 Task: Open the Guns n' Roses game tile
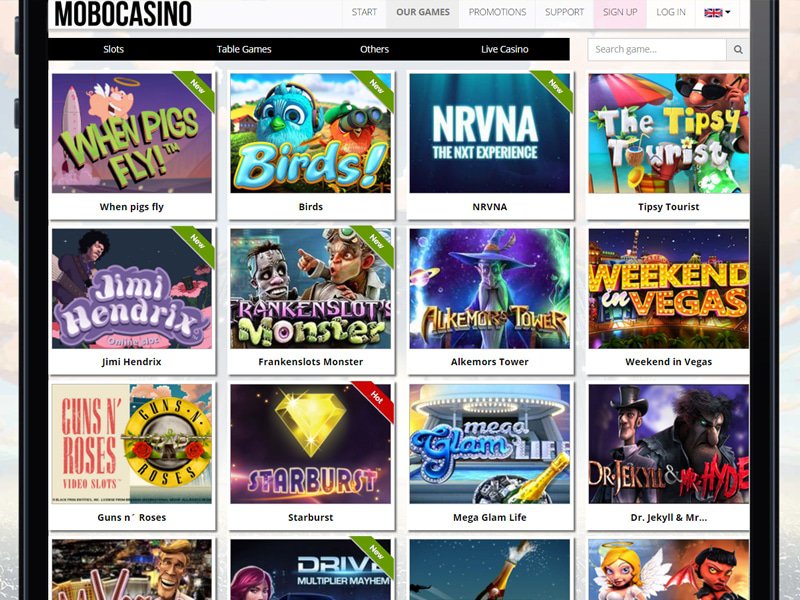[x=132, y=444]
